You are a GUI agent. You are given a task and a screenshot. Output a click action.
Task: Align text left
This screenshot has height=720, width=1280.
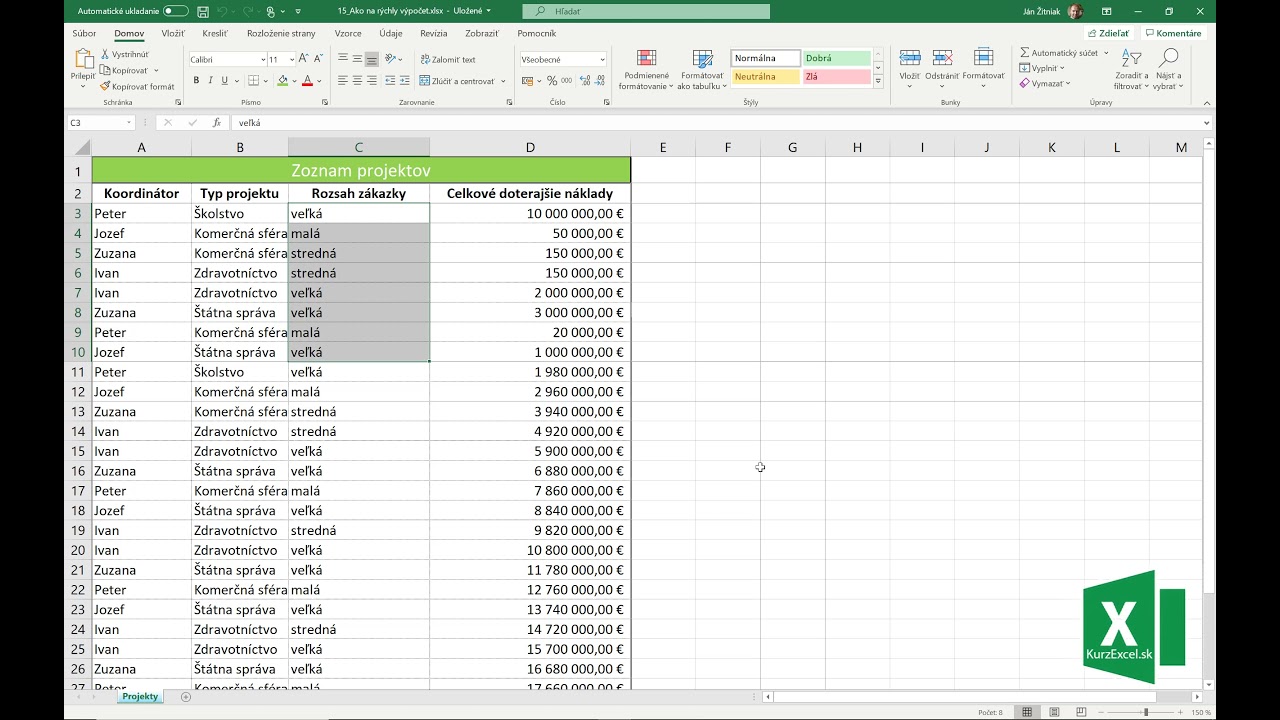343,81
